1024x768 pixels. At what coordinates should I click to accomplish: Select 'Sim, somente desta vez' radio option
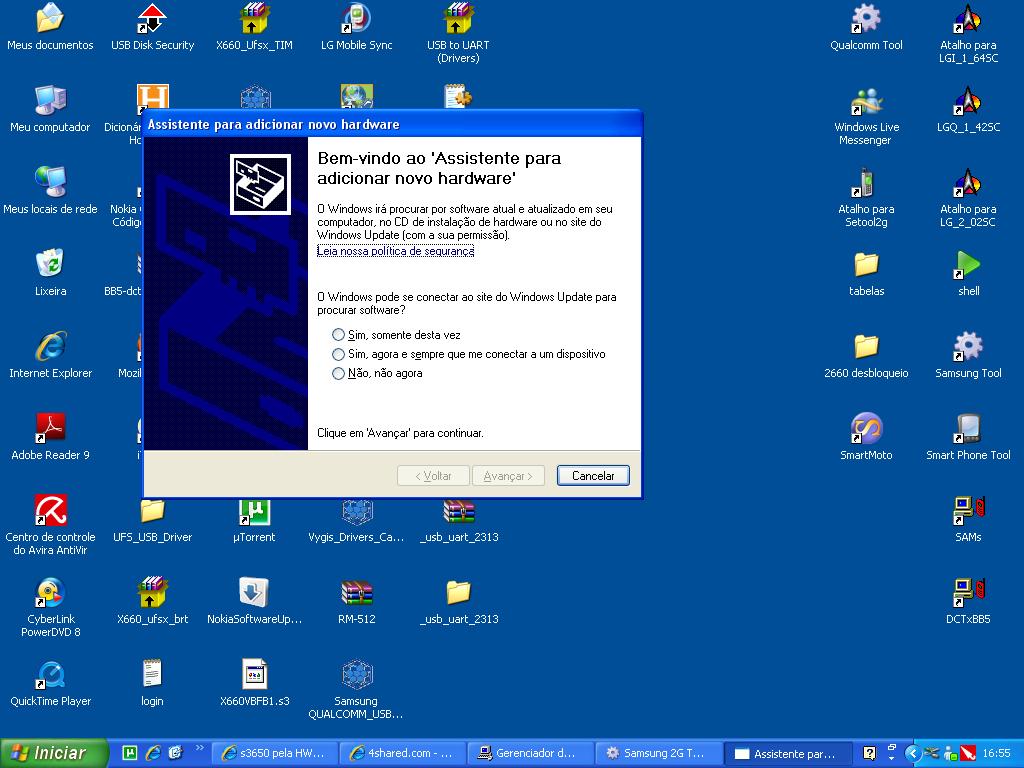pyautogui.click(x=338, y=335)
